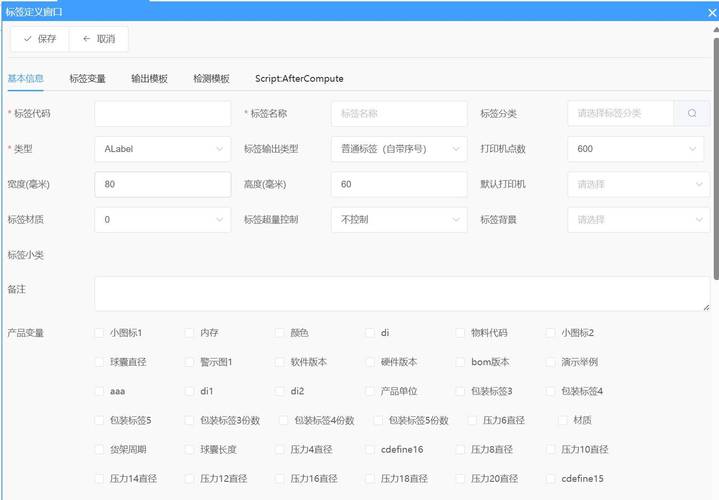
Task: Check the 压力16直径 checkbox
Action: point(280,479)
